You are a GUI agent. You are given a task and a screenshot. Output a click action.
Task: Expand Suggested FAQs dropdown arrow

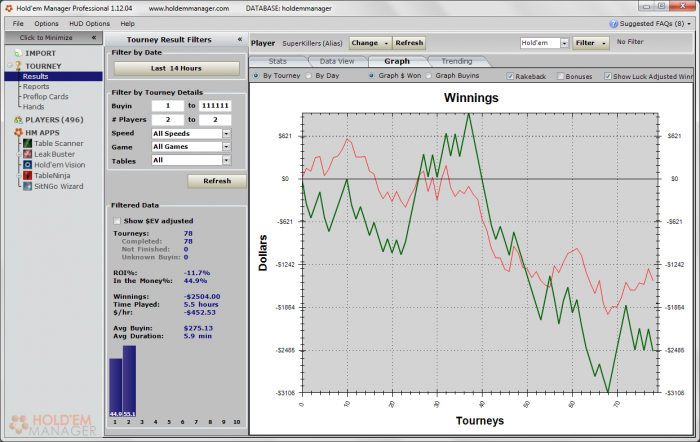click(x=689, y=24)
